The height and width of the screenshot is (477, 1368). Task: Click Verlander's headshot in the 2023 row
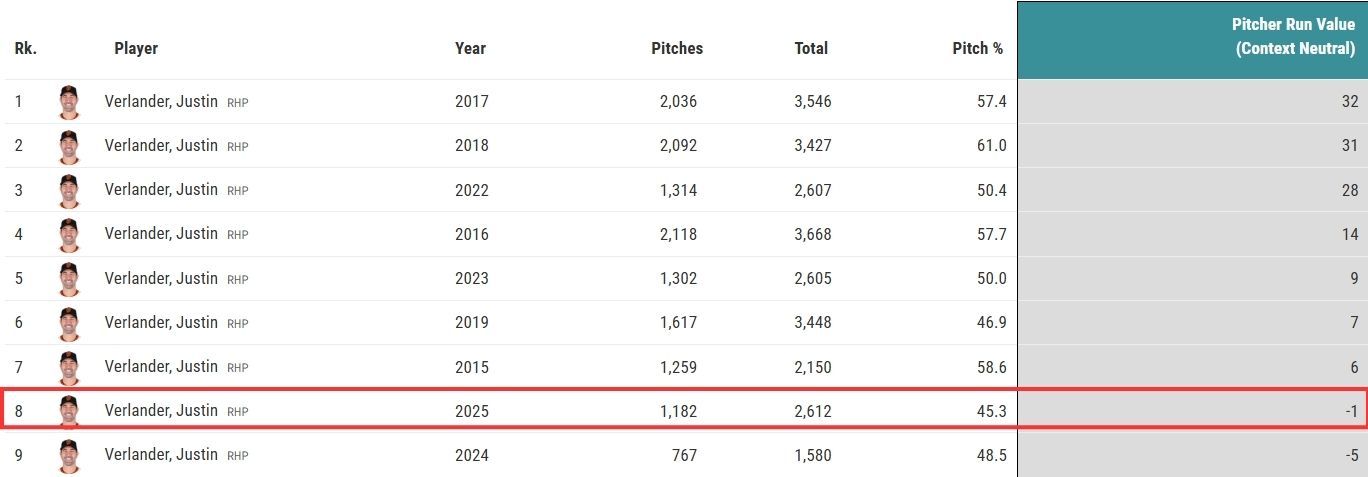click(68, 279)
